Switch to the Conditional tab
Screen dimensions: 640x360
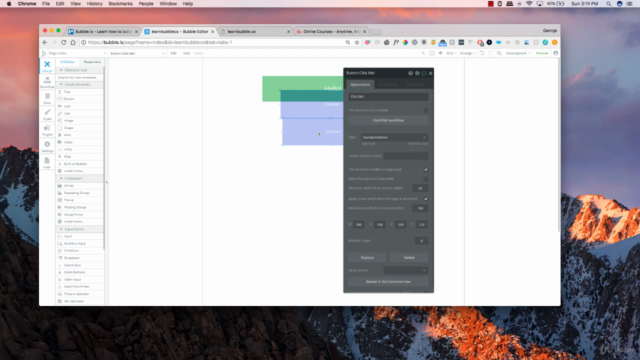[388, 84]
